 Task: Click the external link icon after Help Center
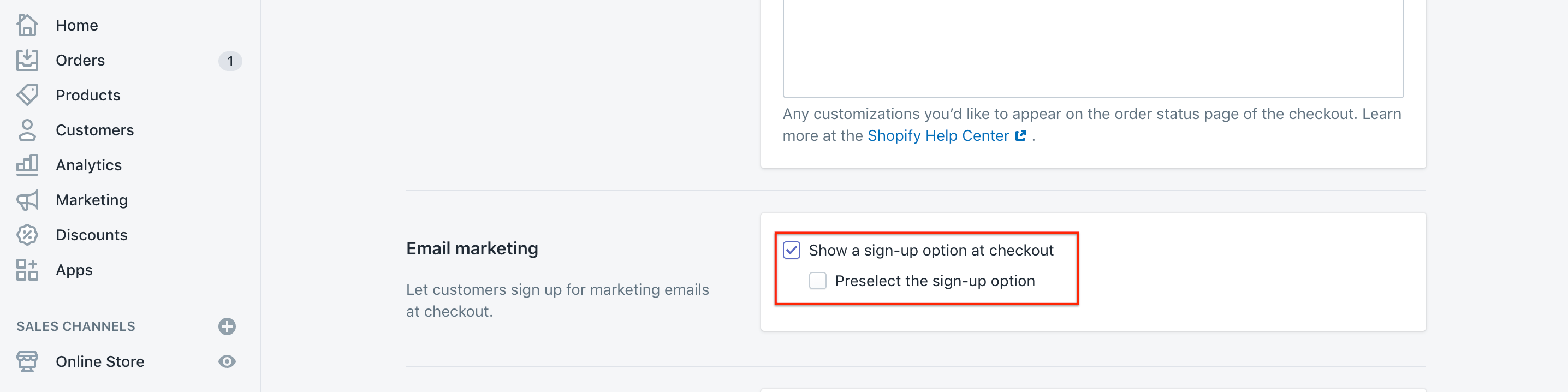pos(1021,135)
